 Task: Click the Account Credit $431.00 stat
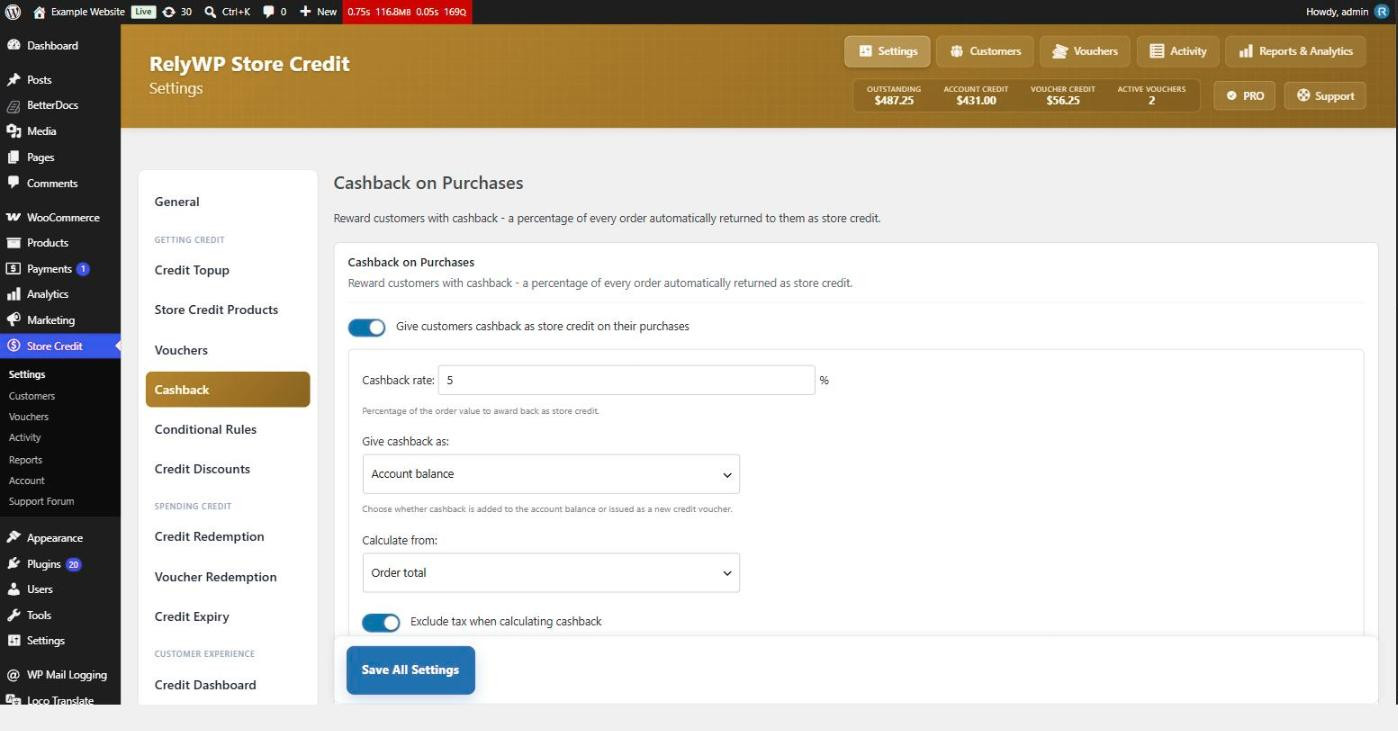(x=976, y=95)
